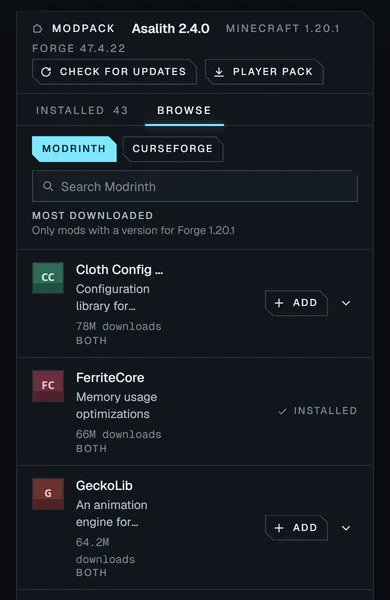Click the 64.2M downloads text
This screenshot has height=600, width=390.
[x=105, y=551]
